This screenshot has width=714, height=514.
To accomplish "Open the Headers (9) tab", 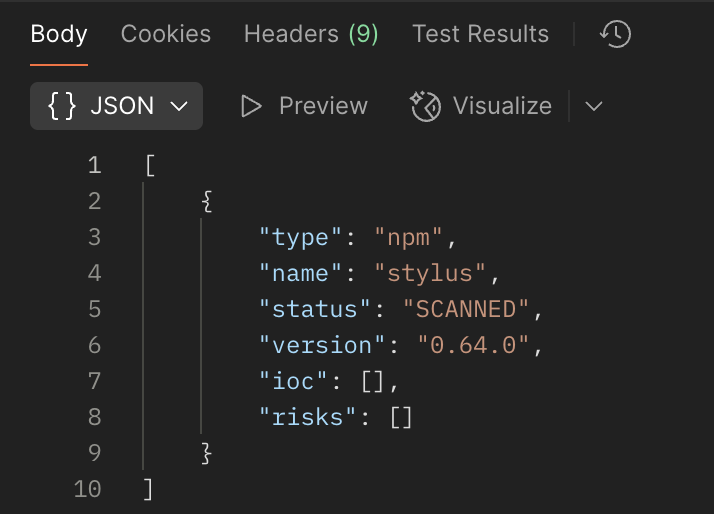I will coord(311,34).
